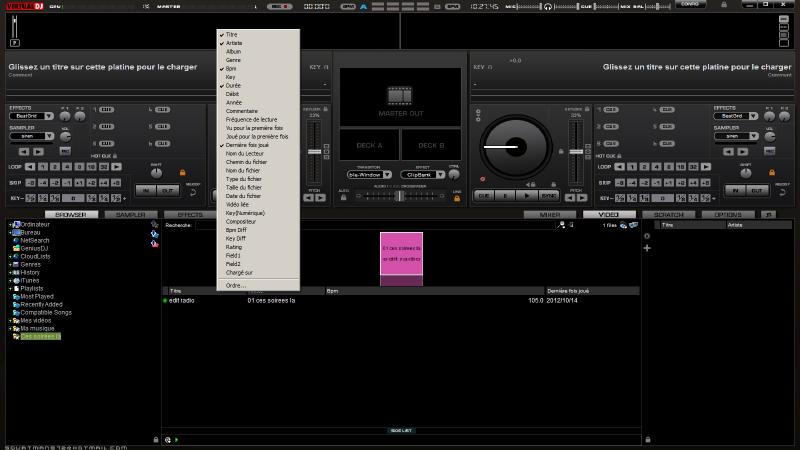
Task: Switch to the SAMPLER tab
Action: [x=130, y=214]
